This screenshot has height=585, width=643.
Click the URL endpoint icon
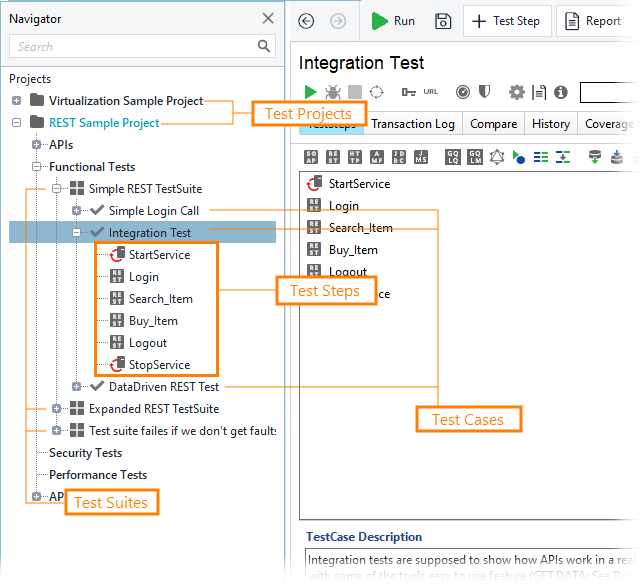[x=431, y=92]
